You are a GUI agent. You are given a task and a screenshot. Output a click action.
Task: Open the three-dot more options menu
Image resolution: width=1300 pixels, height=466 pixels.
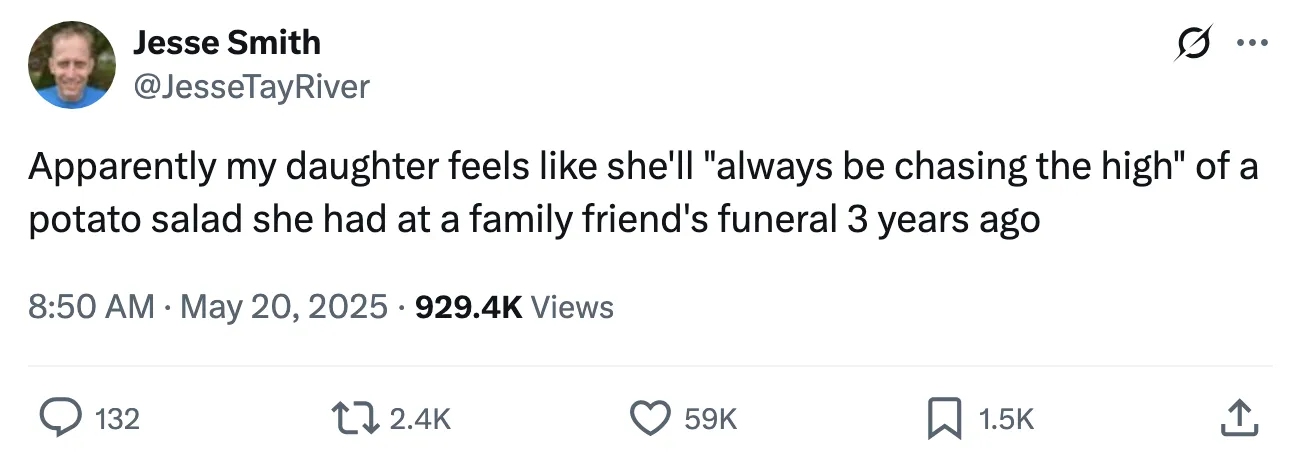click(x=1252, y=44)
